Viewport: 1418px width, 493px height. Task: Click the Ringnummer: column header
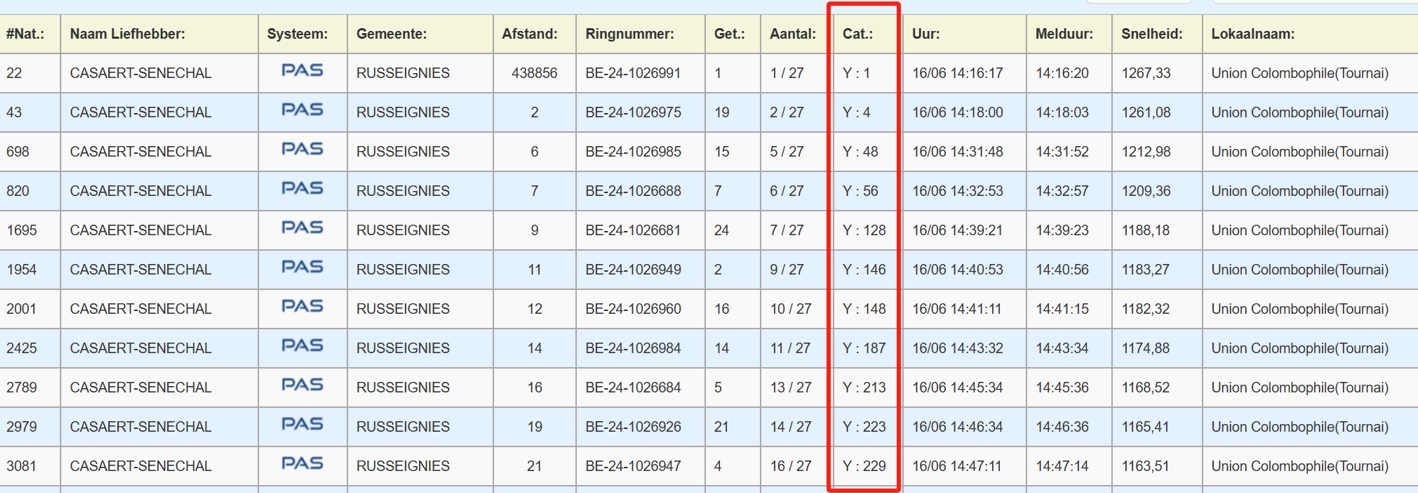click(x=630, y=34)
